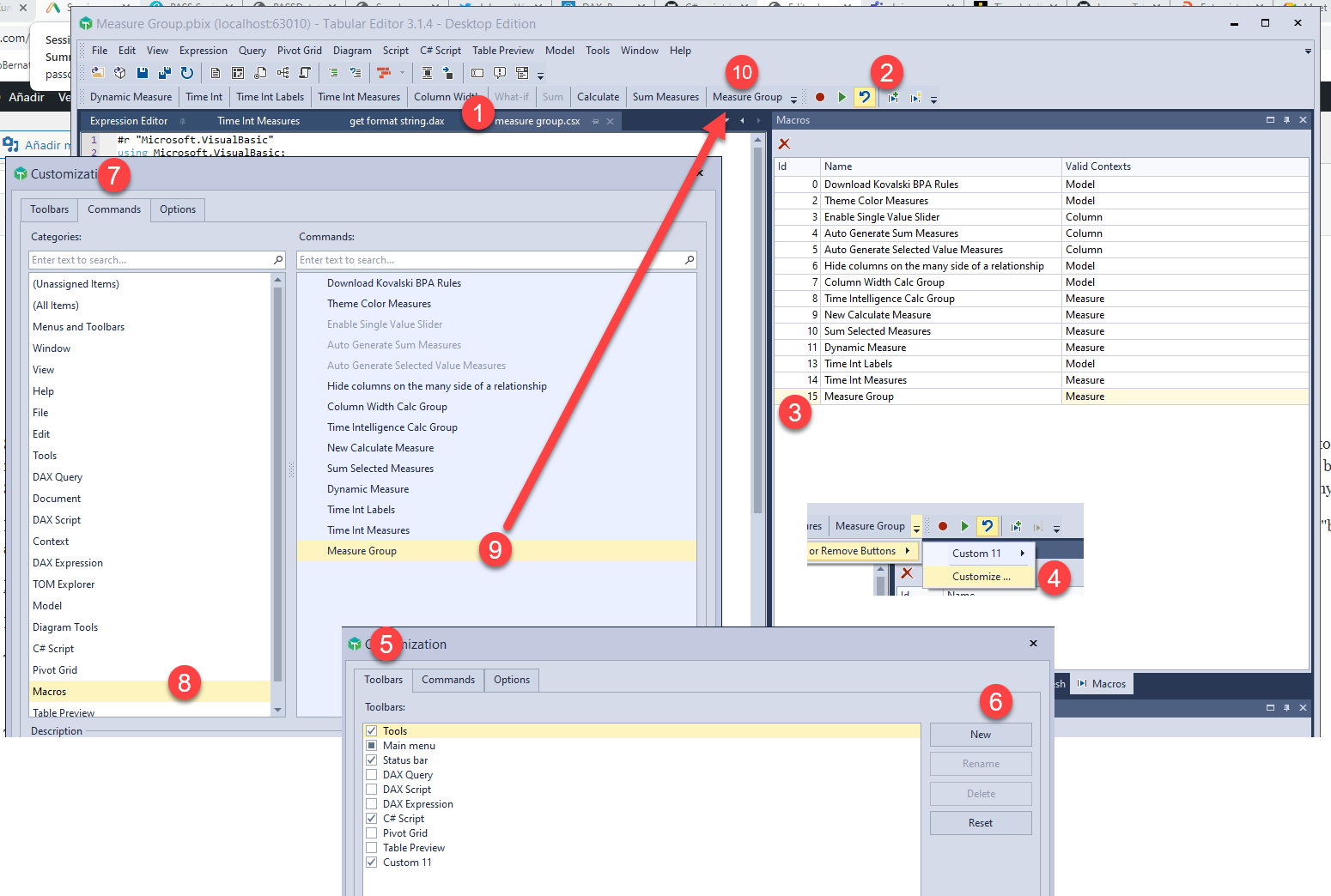Open the Pivot Grid menu
Image resolution: width=1331 pixels, height=896 pixels.
click(299, 51)
